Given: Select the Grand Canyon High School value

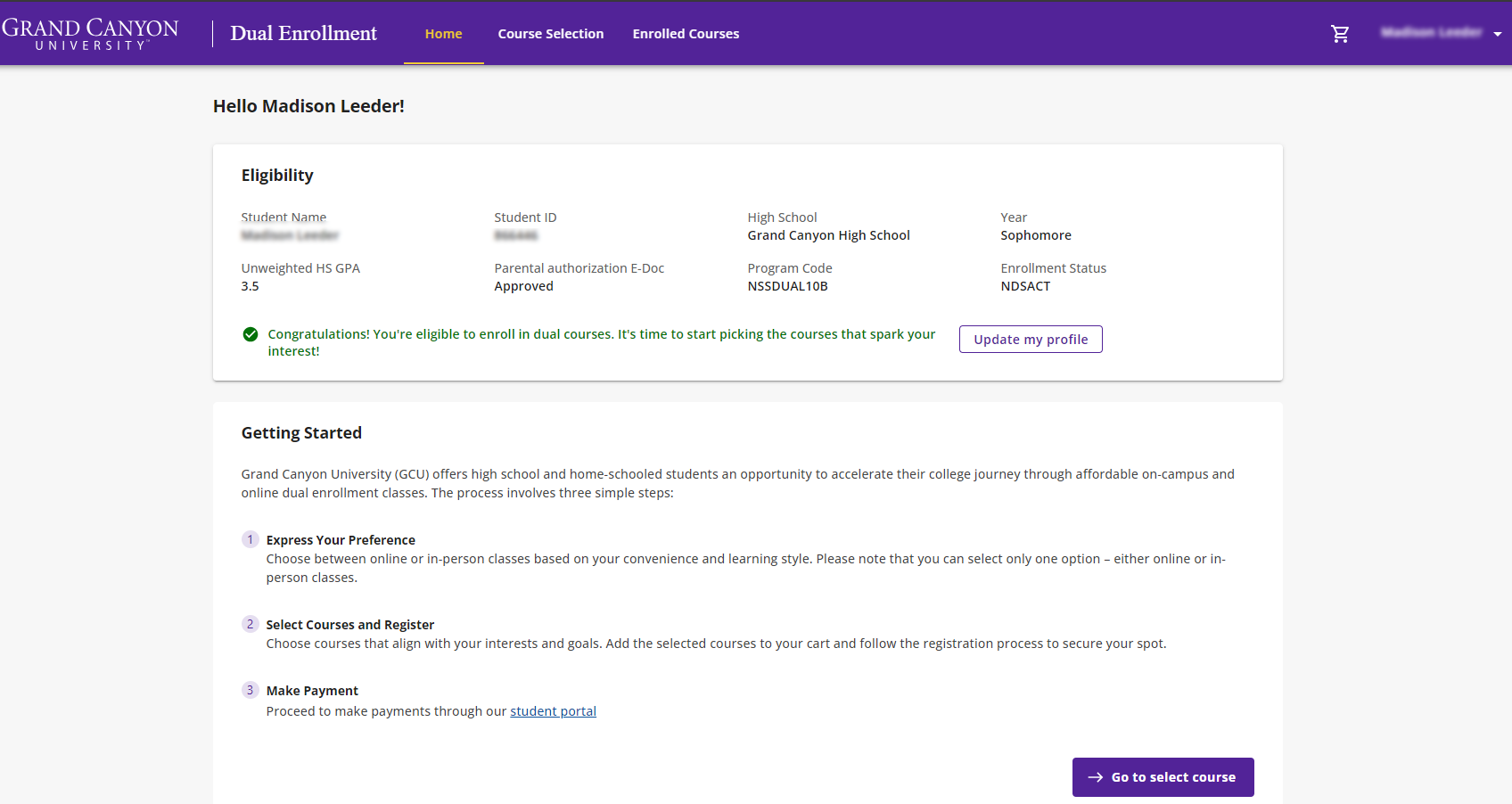Looking at the screenshot, I should pos(828,235).
